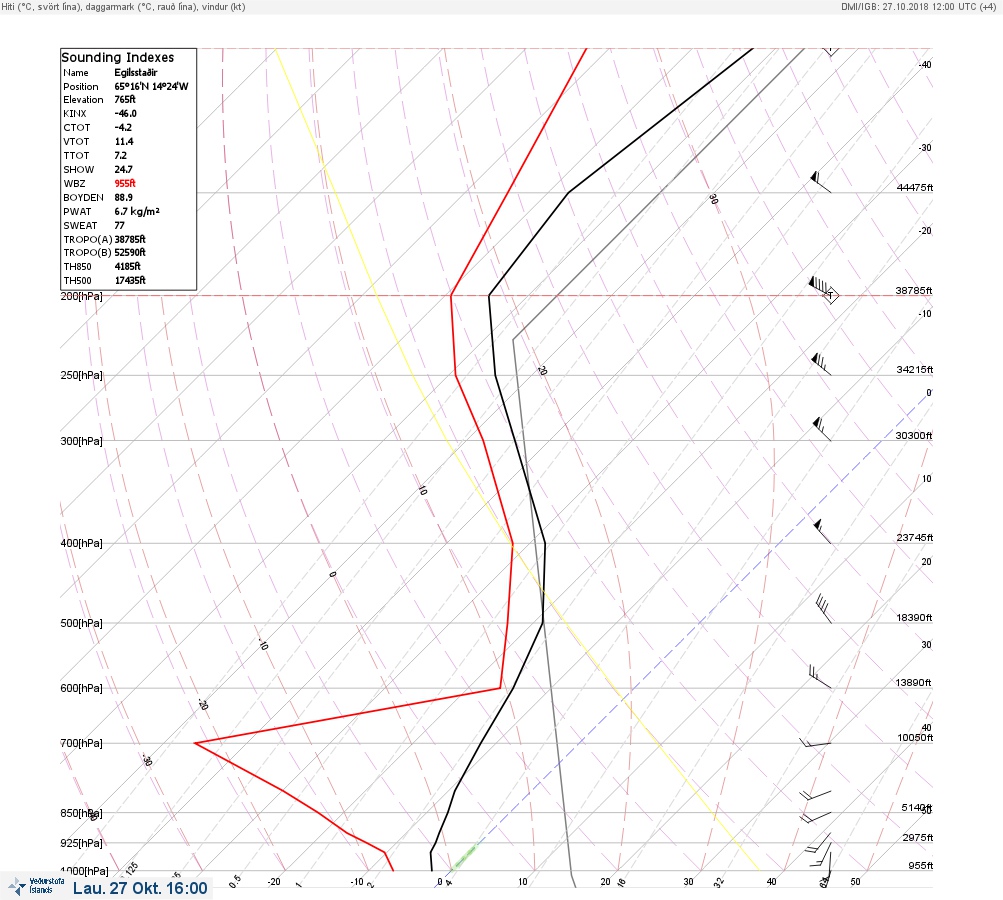
Task: Click the CTOT value '-4.2'
Action: point(123,127)
